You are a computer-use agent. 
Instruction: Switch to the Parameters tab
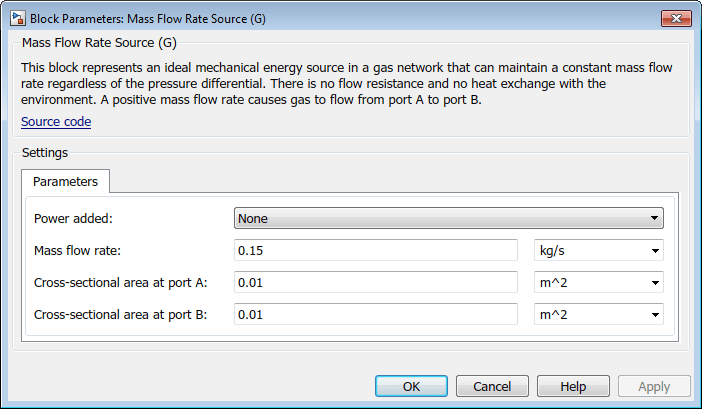tap(65, 181)
